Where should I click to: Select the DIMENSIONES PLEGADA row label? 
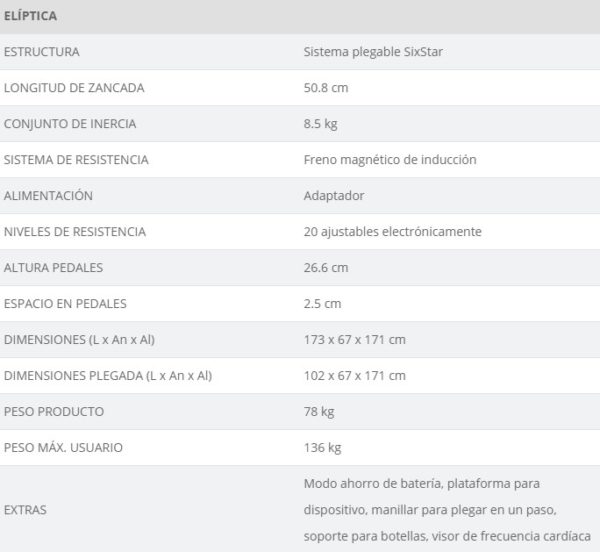click(x=108, y=376)
